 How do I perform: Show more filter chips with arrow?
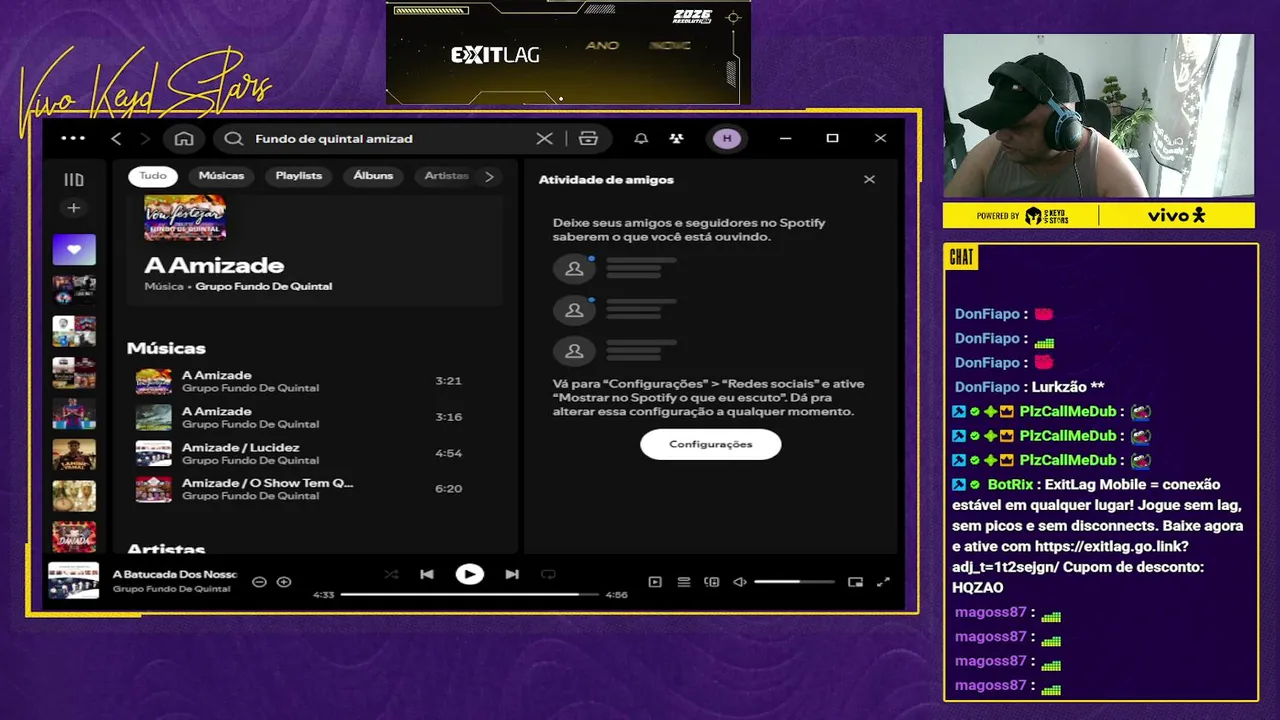[x=489, y=176]
